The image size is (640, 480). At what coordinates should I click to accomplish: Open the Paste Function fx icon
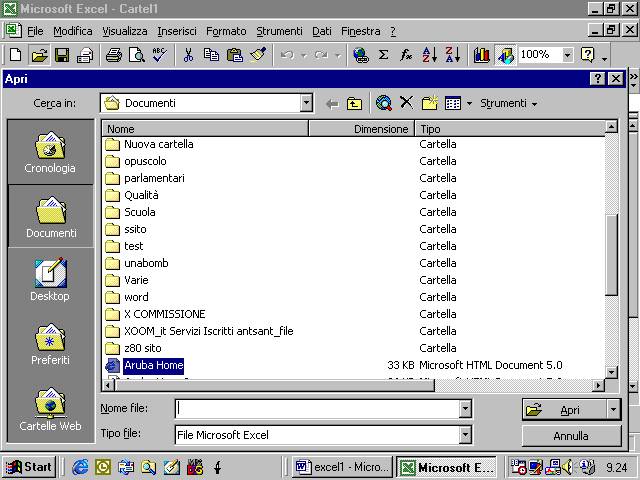[x=406, y=55]
